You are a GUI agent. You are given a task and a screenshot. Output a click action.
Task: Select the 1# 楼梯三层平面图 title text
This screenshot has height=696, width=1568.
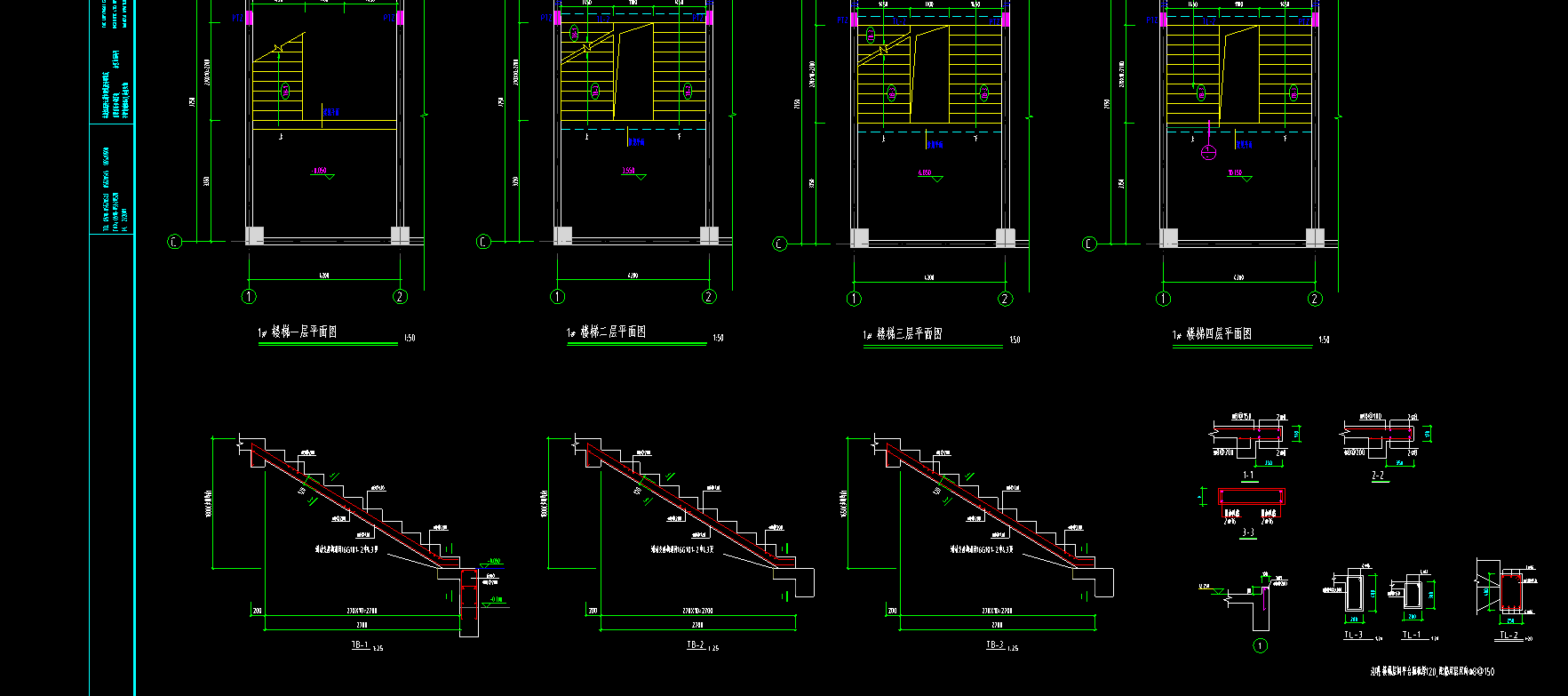pyautogui.click(x=903, y=334)
